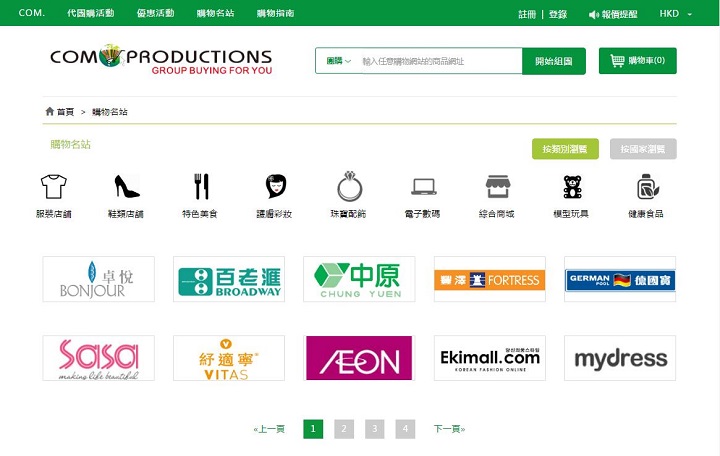The height and width of the screenshot is (456, 720).
Task: Open the Sasa store thumbnail
Action: (x=99, y=358)
